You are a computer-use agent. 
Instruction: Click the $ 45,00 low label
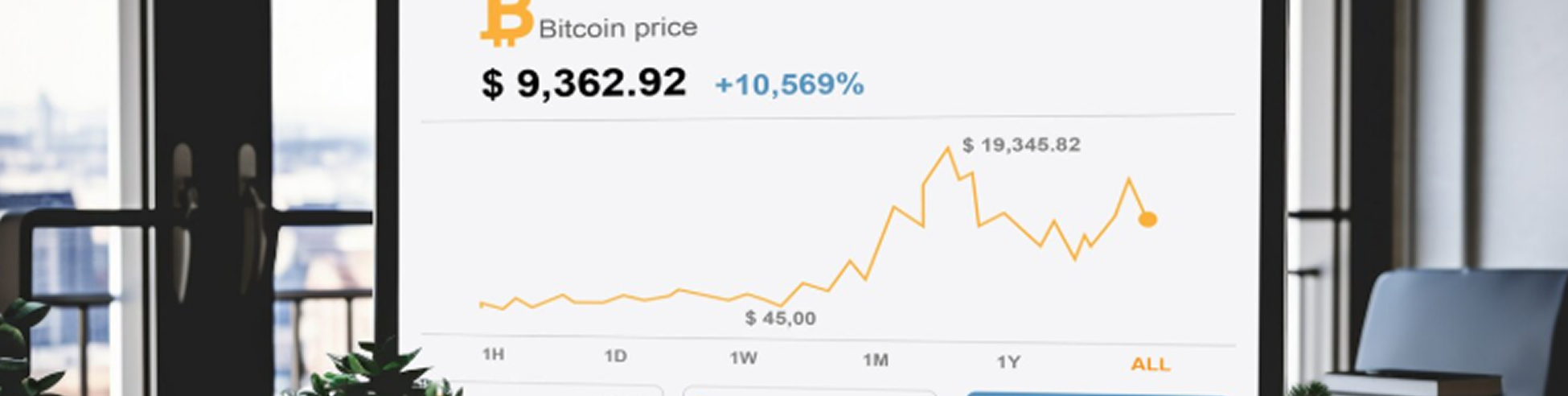[x=780, y=318]
